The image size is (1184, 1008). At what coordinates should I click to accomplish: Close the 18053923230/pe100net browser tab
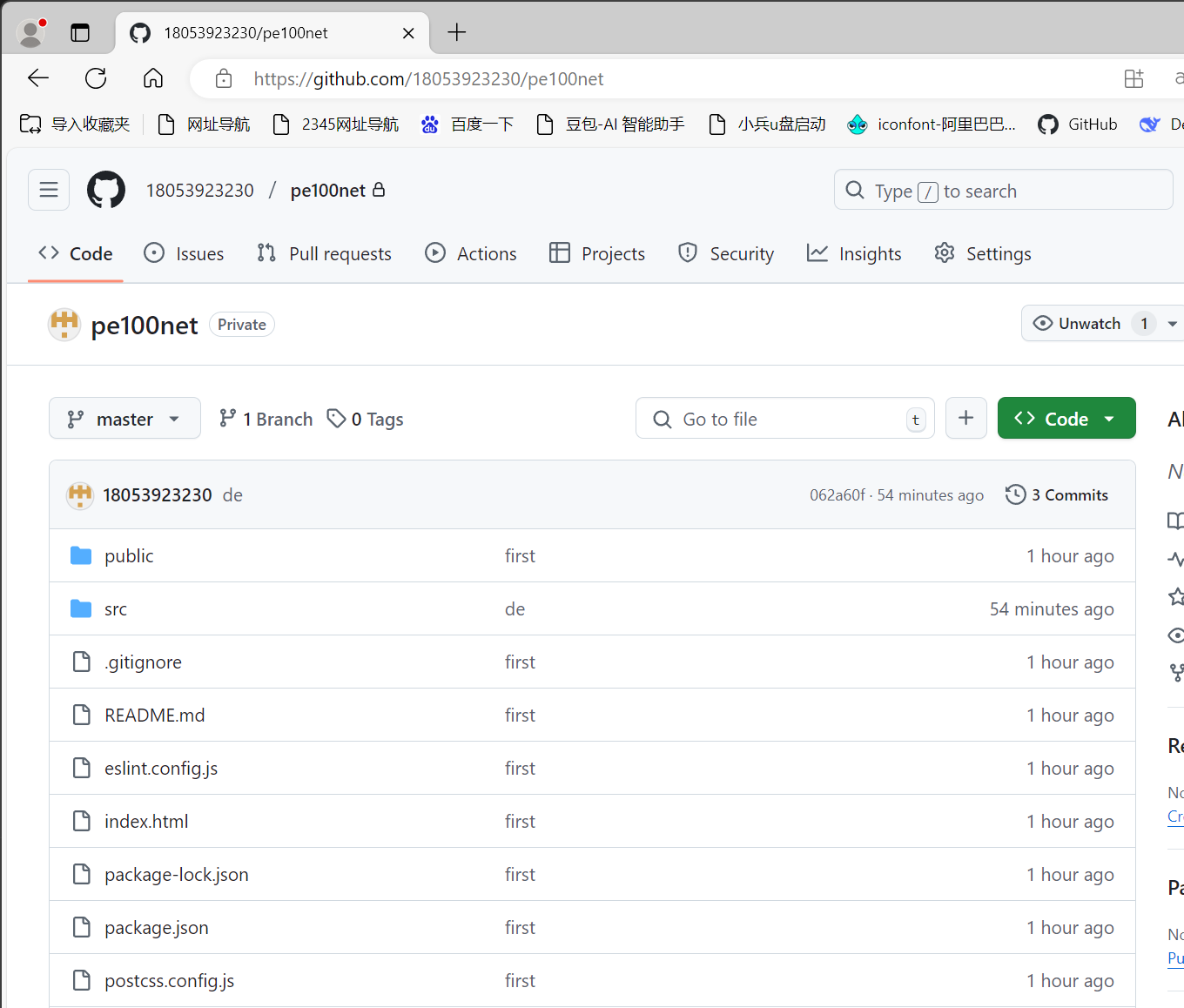click(408, 33)
